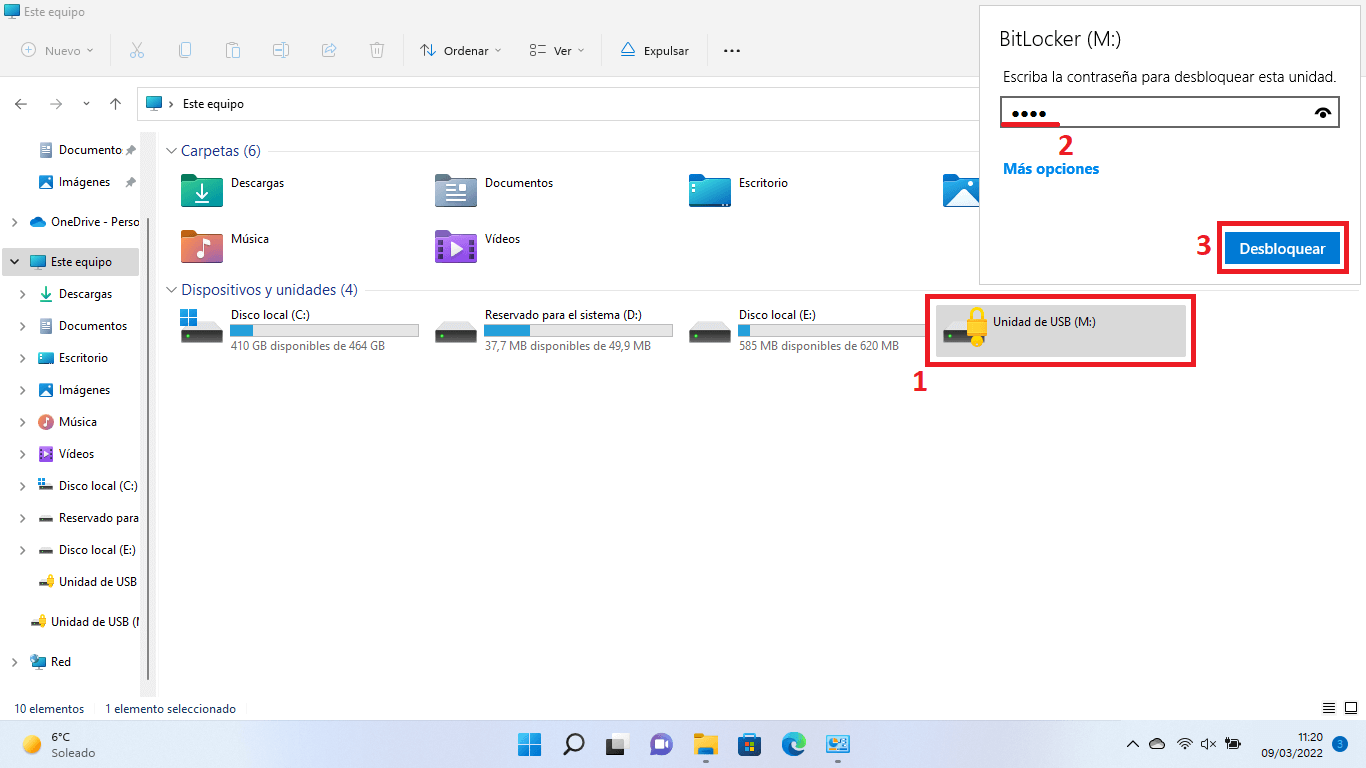Click the BitLocker password field
Image resolution: width=1366 pixels, height=768 pixels.
tap(1169, 112)
